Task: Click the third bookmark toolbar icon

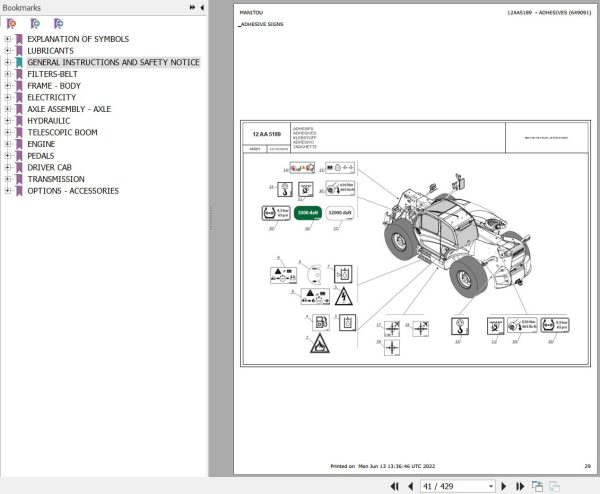Action: click(x=58, y=24)
